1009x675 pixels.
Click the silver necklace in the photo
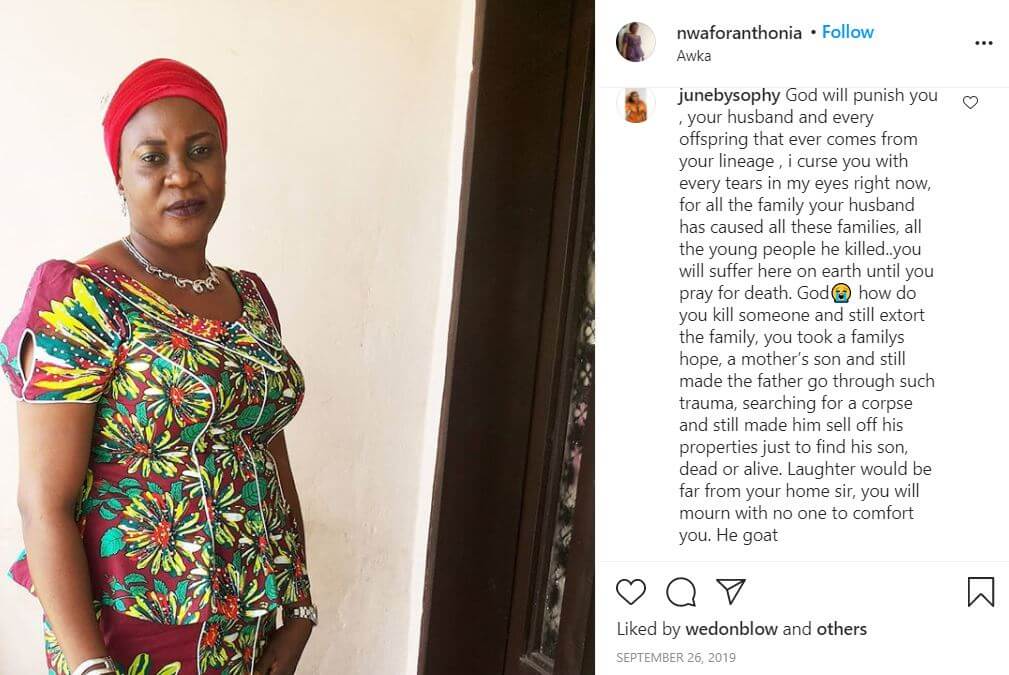point(172,268)
